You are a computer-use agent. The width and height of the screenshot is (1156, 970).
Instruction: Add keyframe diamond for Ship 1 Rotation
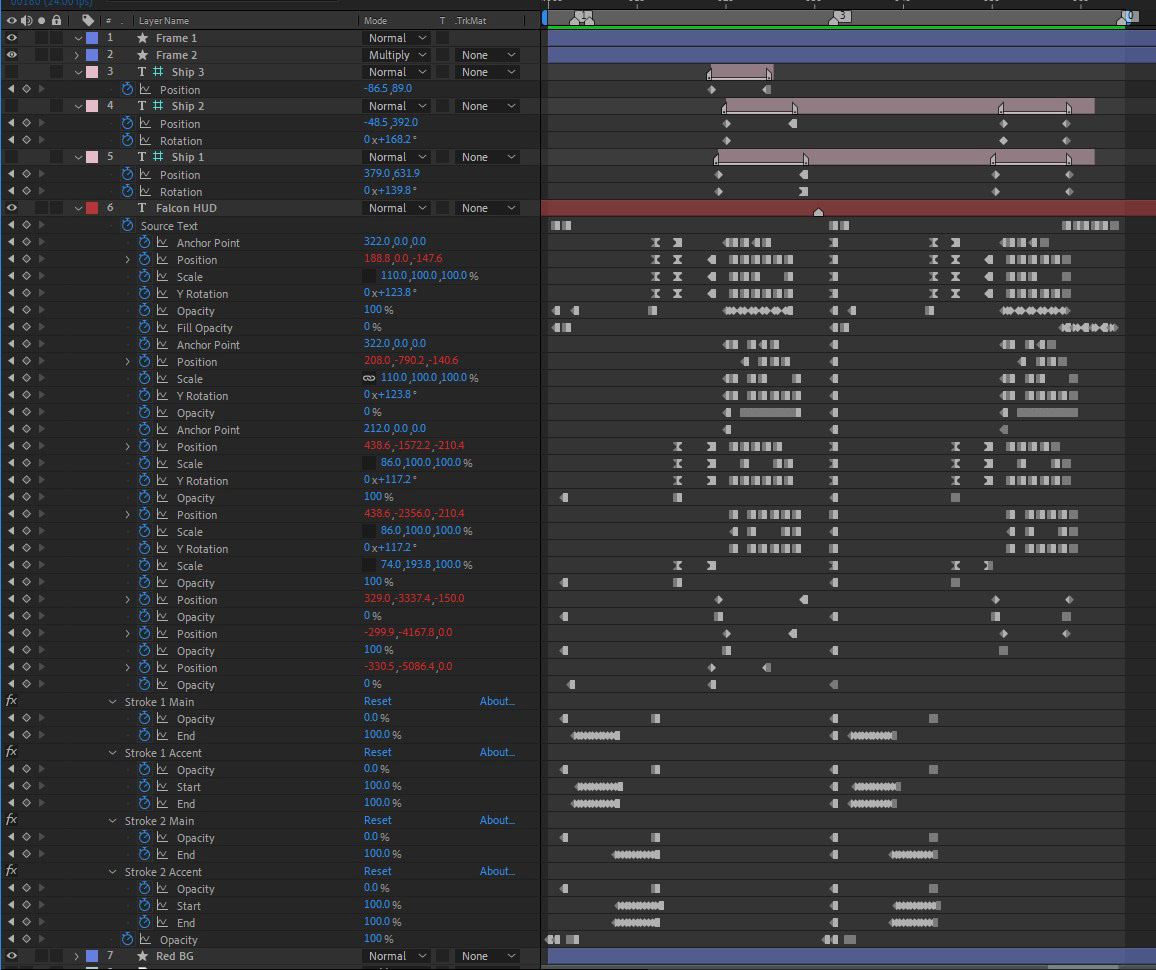tap(27, 191)
